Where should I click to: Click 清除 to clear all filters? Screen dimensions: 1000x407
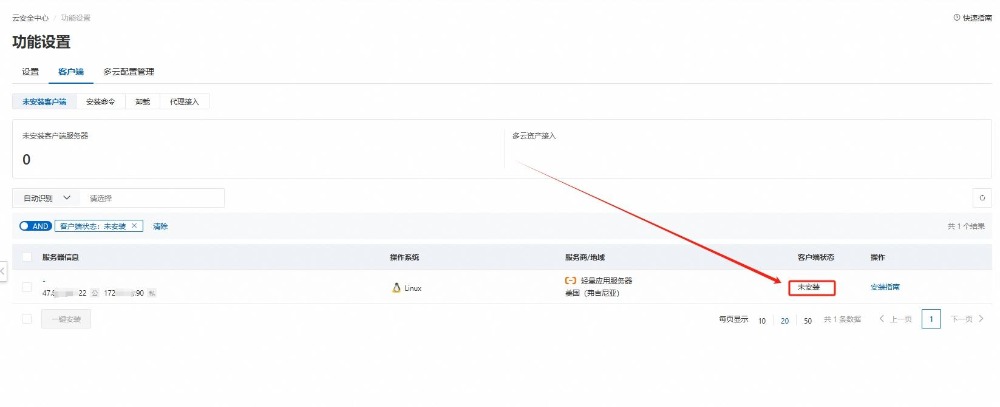[160, 226]
